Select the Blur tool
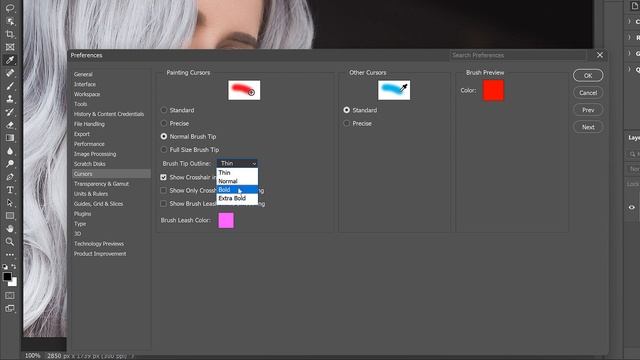Screen dimensions: 640x360 10,151
